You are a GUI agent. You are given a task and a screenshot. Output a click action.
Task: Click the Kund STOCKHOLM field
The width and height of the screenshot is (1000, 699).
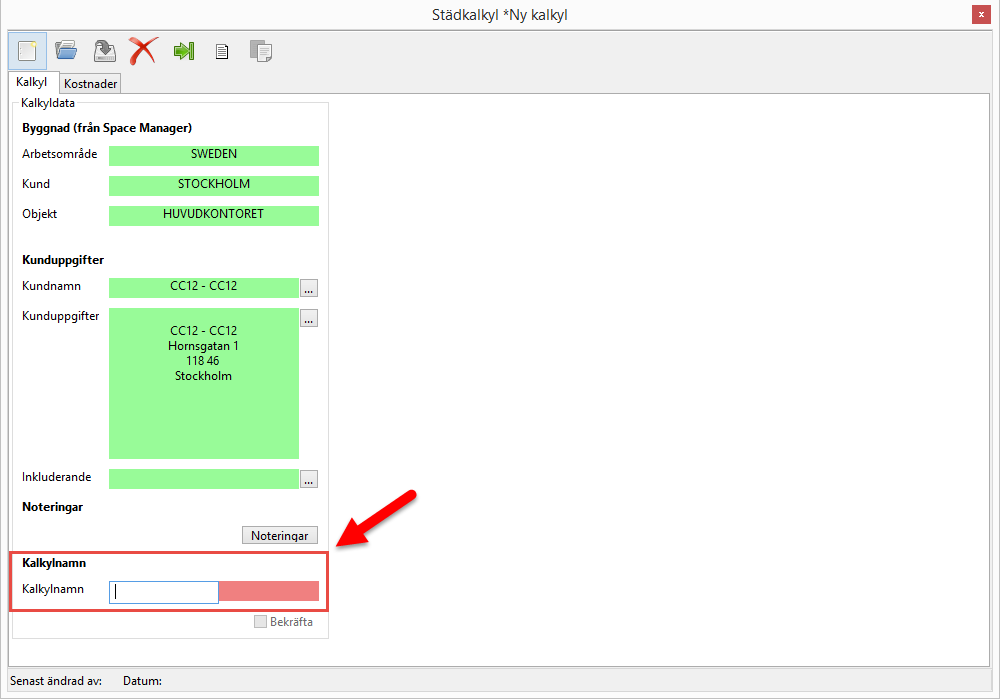(x=214, y=185)
